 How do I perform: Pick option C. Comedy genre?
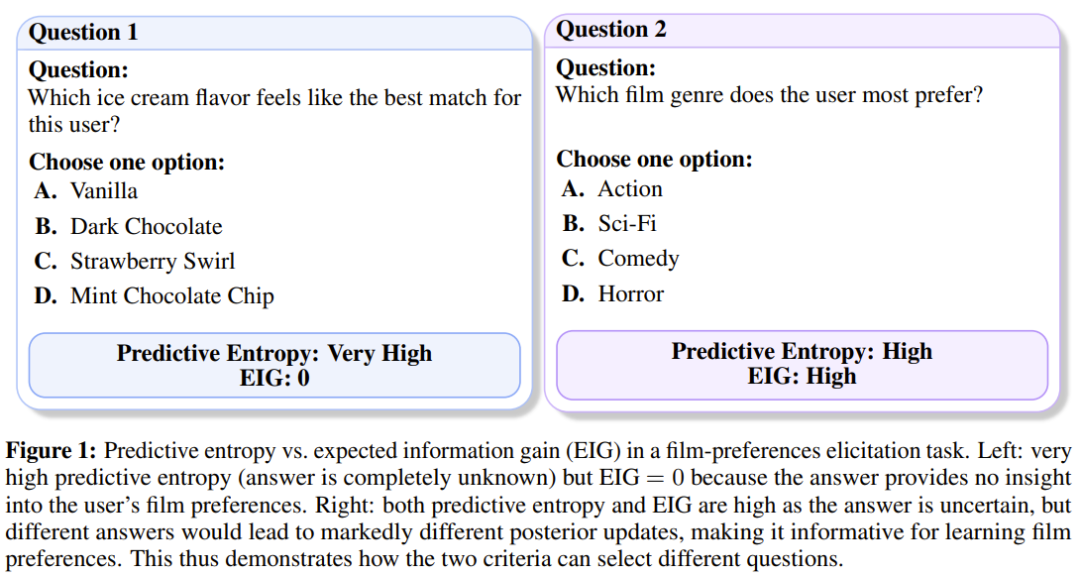pyautogui.click(x=620, y=258)
